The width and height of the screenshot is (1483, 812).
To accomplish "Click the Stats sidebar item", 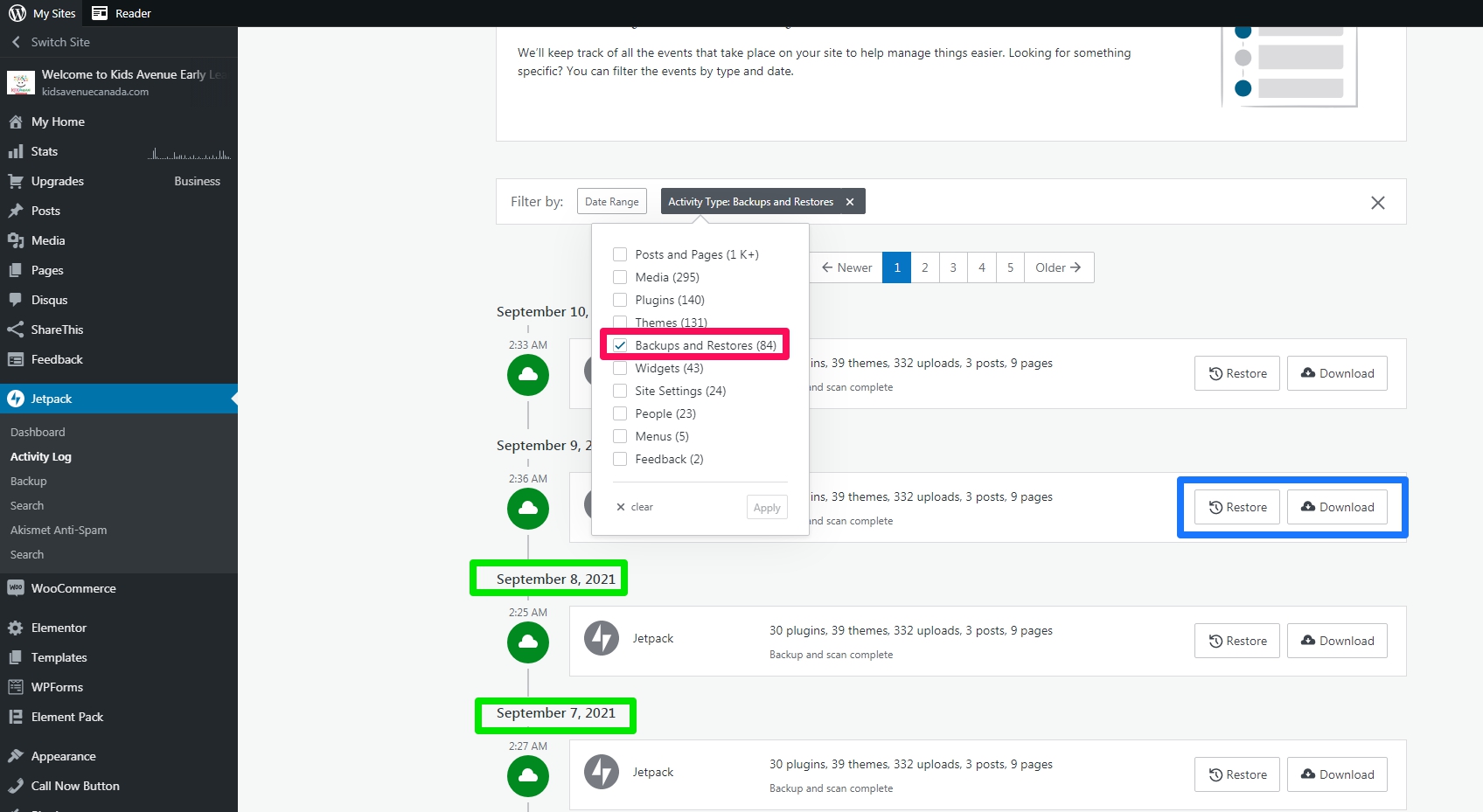I will (44, 151).
